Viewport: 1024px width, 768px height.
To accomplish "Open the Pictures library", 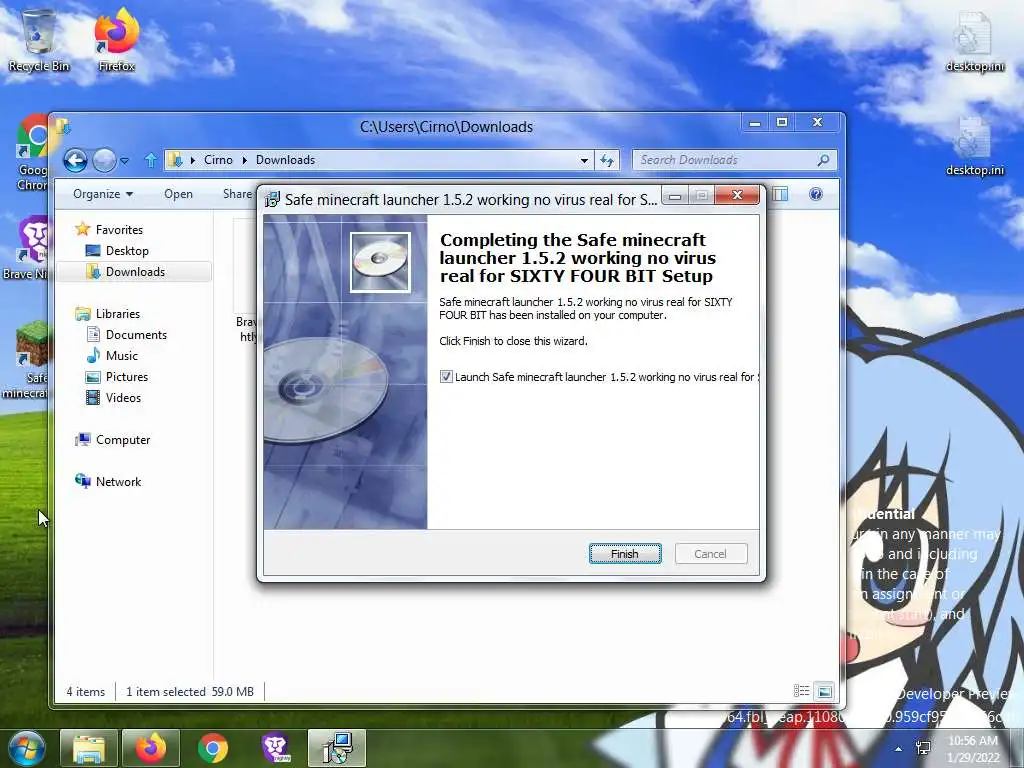I will click(118, 377).
